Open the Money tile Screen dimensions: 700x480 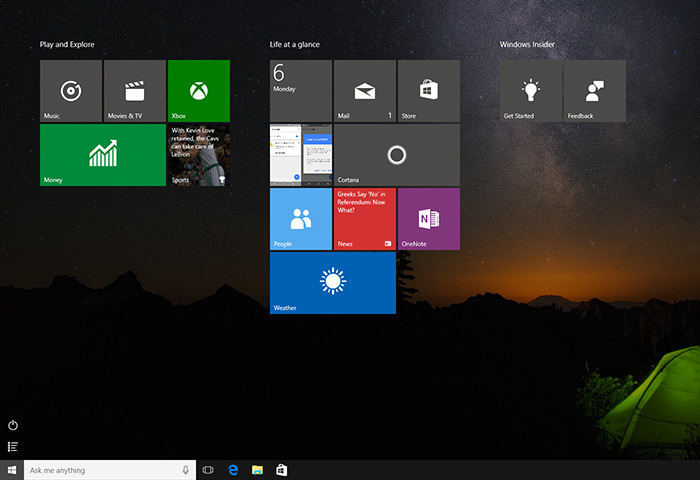(103, 155)
